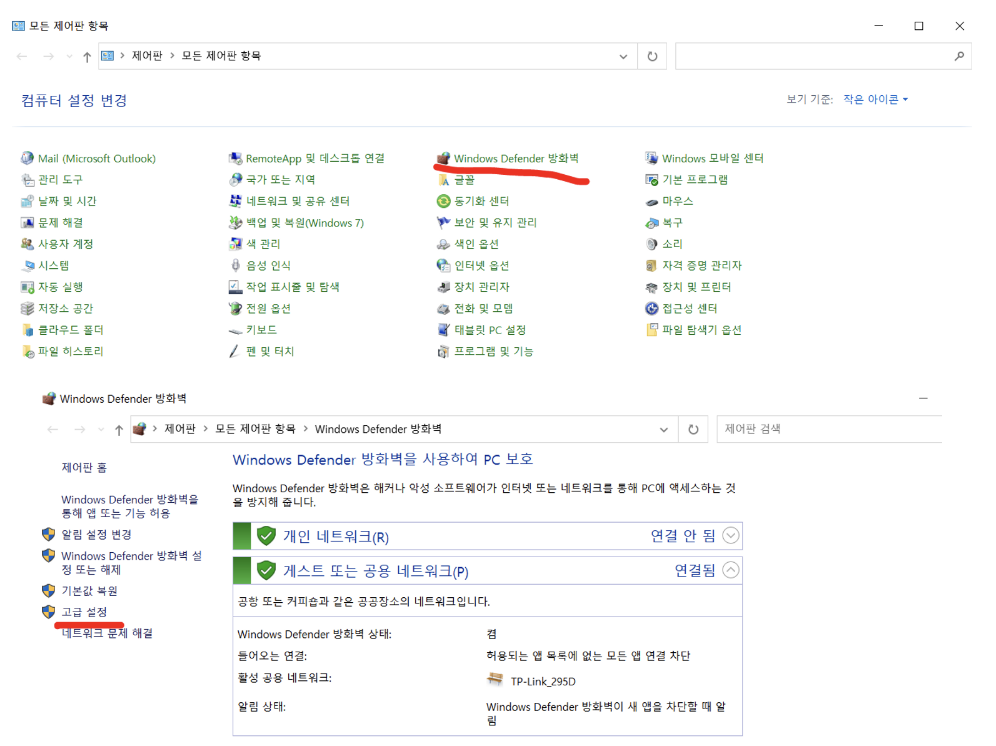Open 네트워크 문제 해결 link
Viewport: 996px width, 746px height.
click(x=107, y=634)
